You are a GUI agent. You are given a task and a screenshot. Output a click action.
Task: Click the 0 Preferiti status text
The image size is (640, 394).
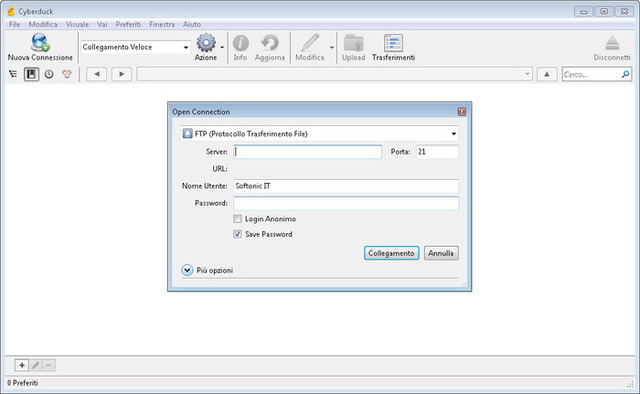point(22,383)
